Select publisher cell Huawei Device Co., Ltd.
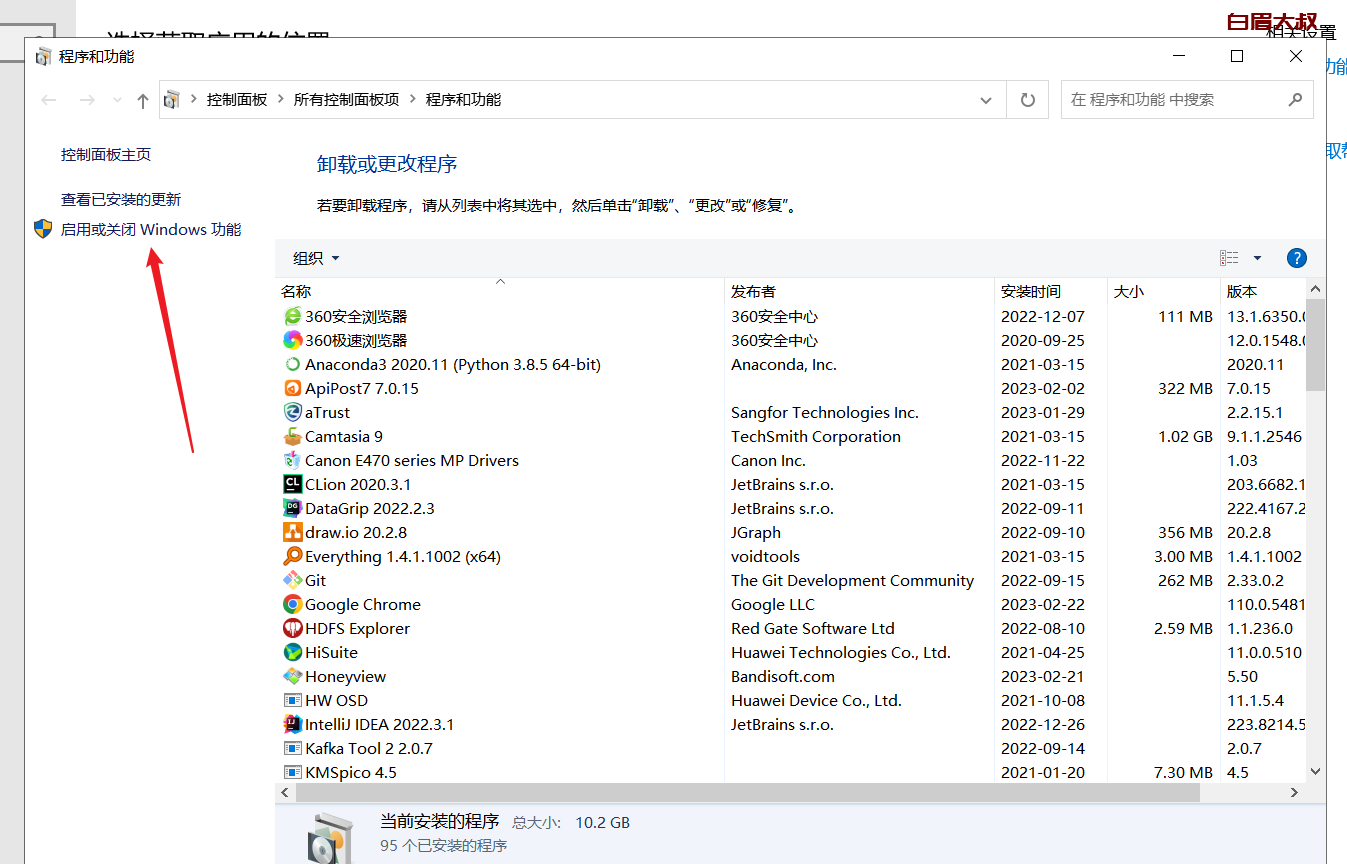Viewport: 1347px width, 864px height. point(816,700)
